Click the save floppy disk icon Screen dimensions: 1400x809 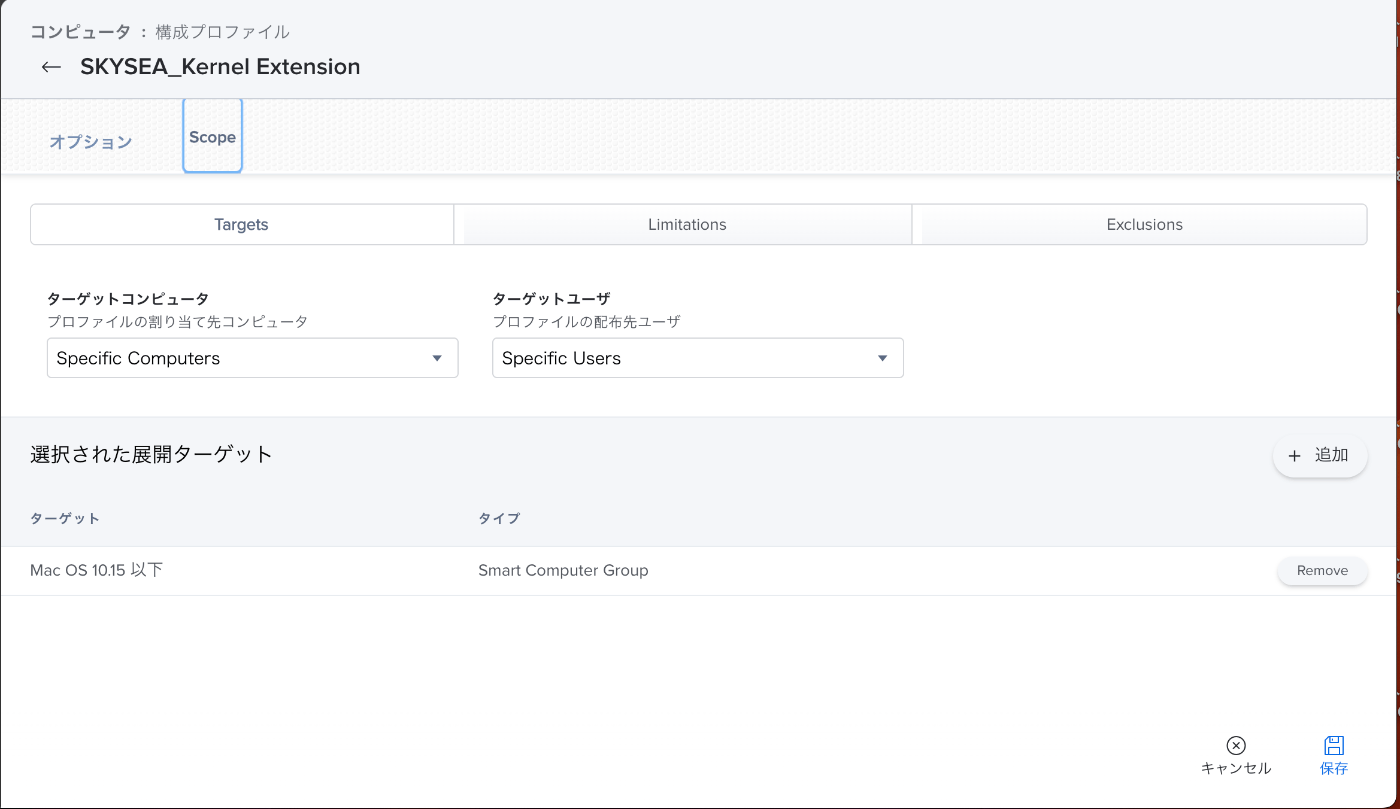coord(1334,745)
